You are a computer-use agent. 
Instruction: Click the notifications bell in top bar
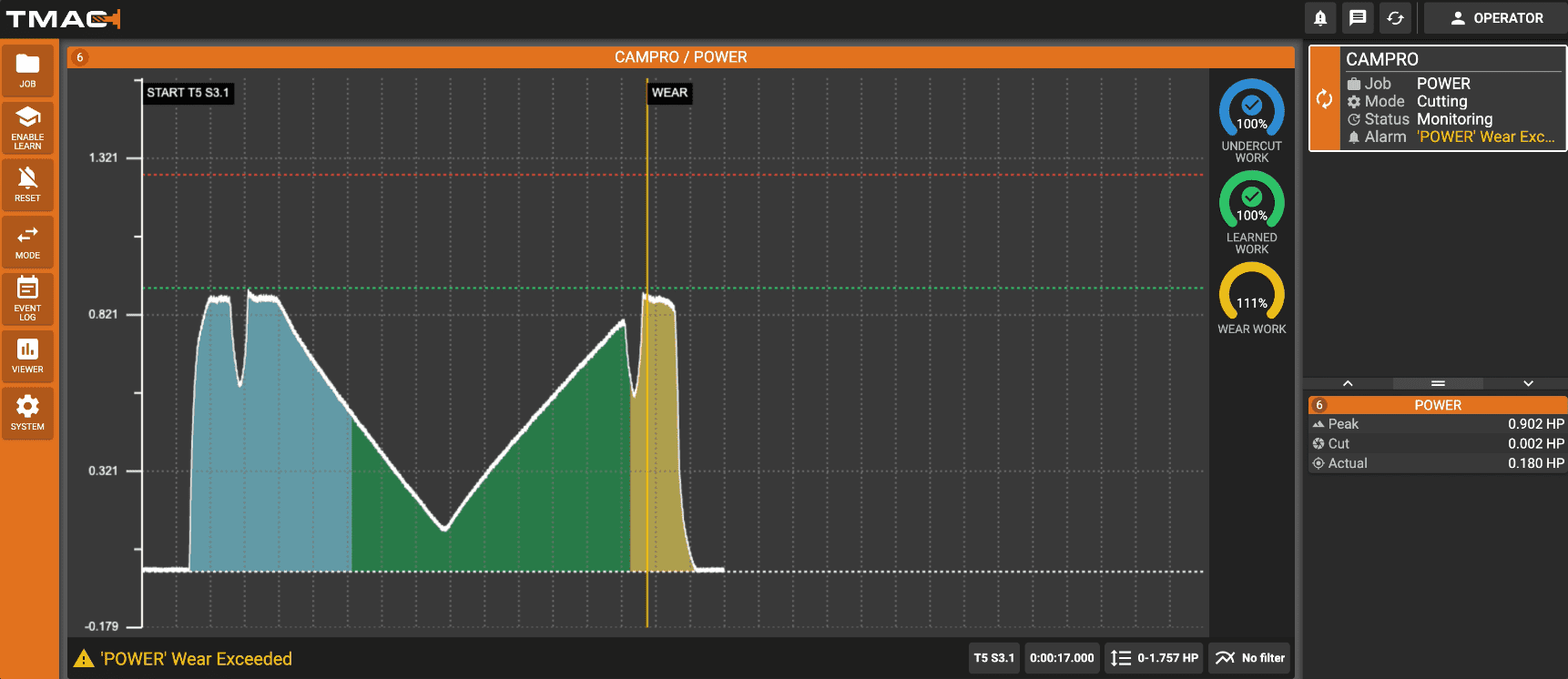tap(1320, 18)
